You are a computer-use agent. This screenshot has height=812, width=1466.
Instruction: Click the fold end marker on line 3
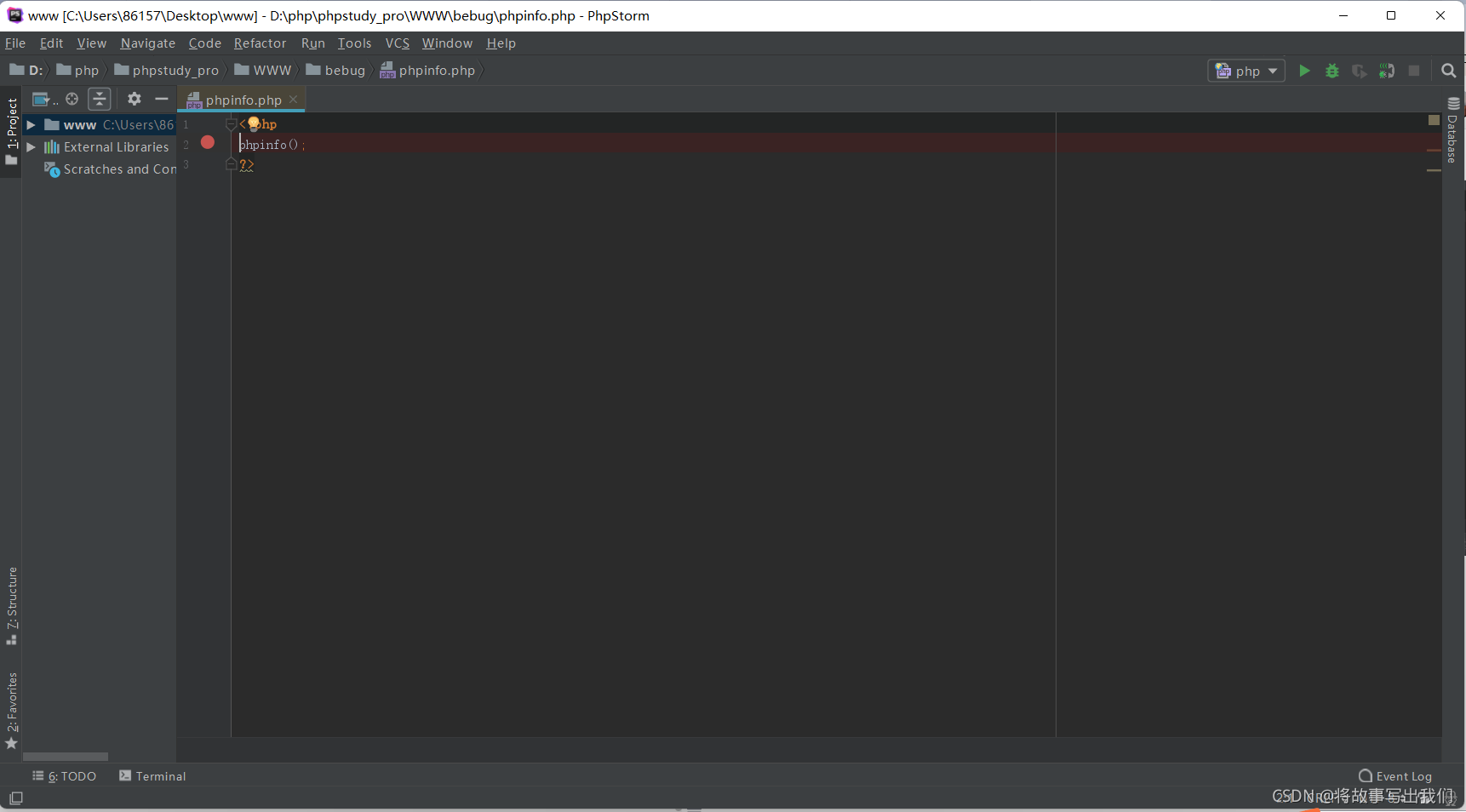click(x=231, y=164)
